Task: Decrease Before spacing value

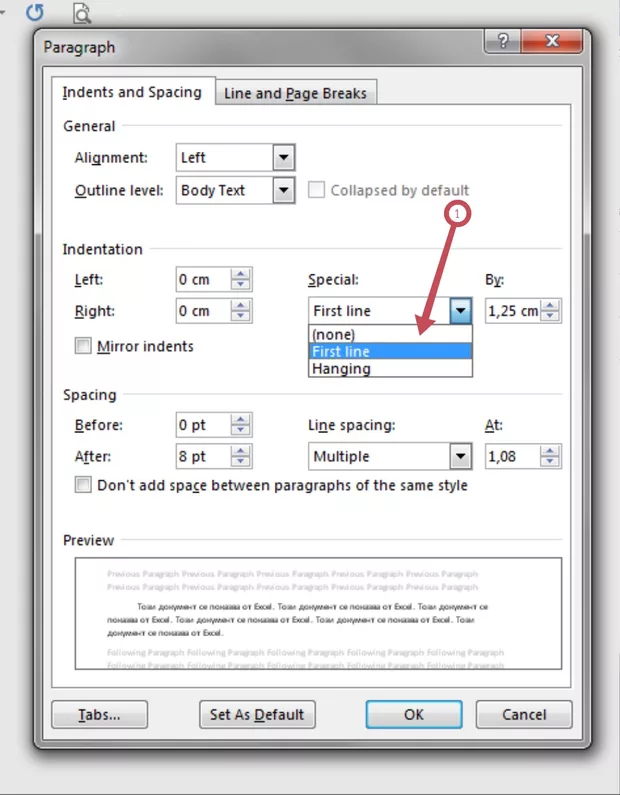Action: (241, 430)
